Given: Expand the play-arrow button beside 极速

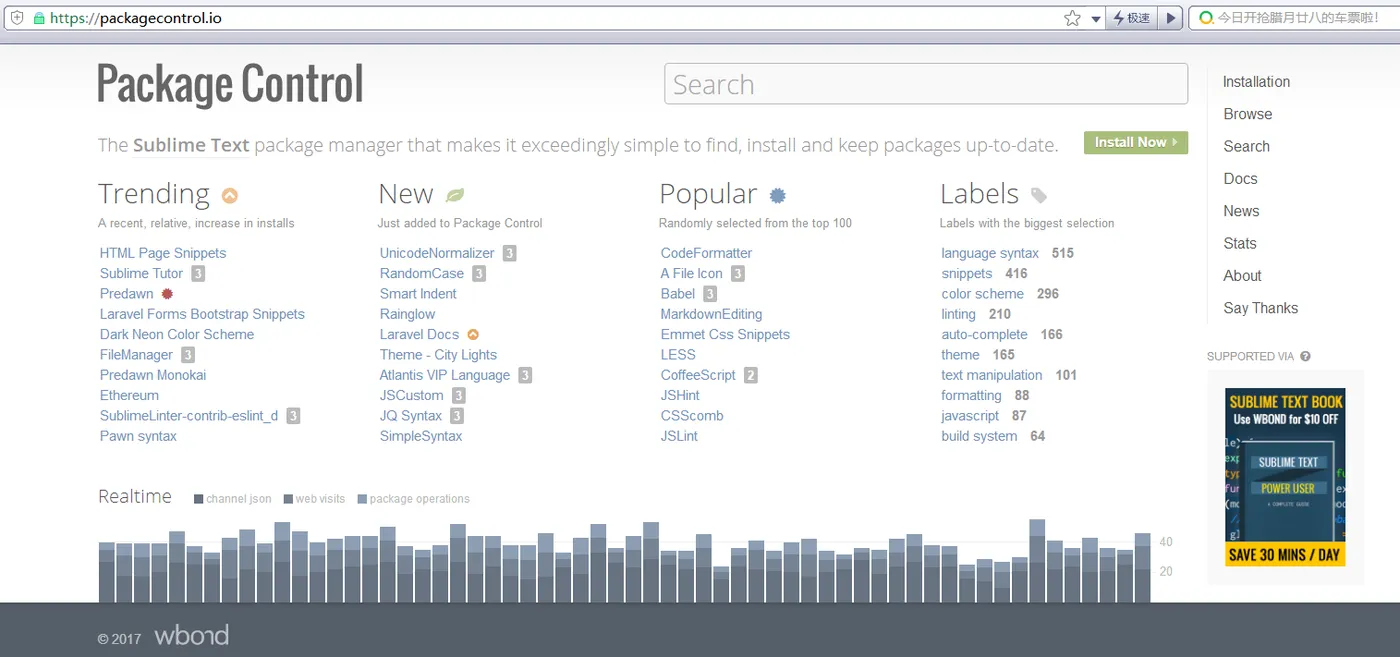Looking at the screenshot, I should click(1172, 18).
